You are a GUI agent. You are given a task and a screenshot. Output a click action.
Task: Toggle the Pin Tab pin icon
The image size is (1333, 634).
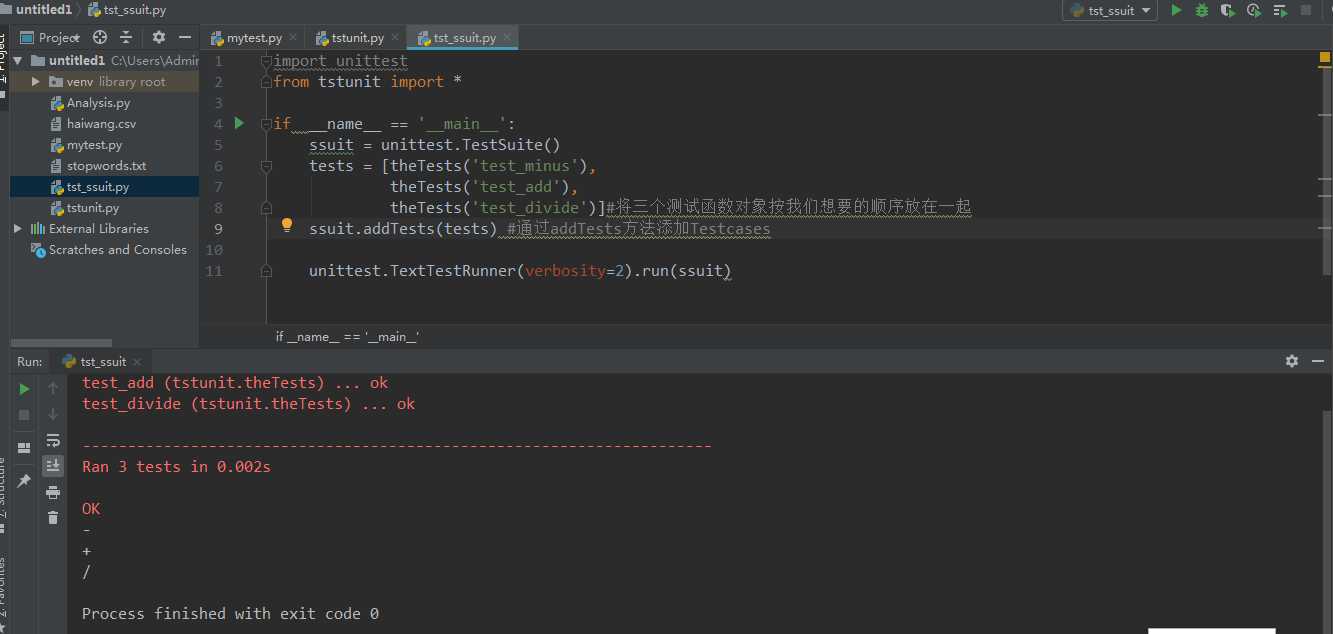(24, 481)
